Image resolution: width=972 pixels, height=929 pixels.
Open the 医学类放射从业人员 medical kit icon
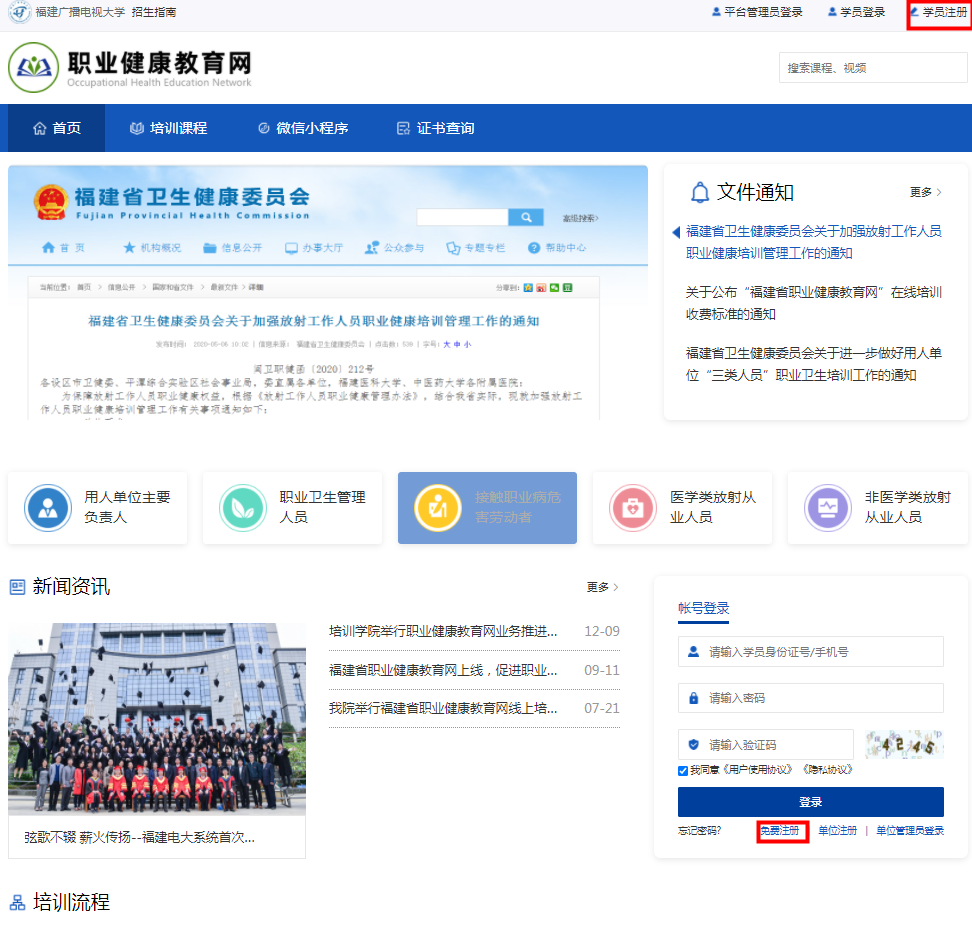(633, 508)
